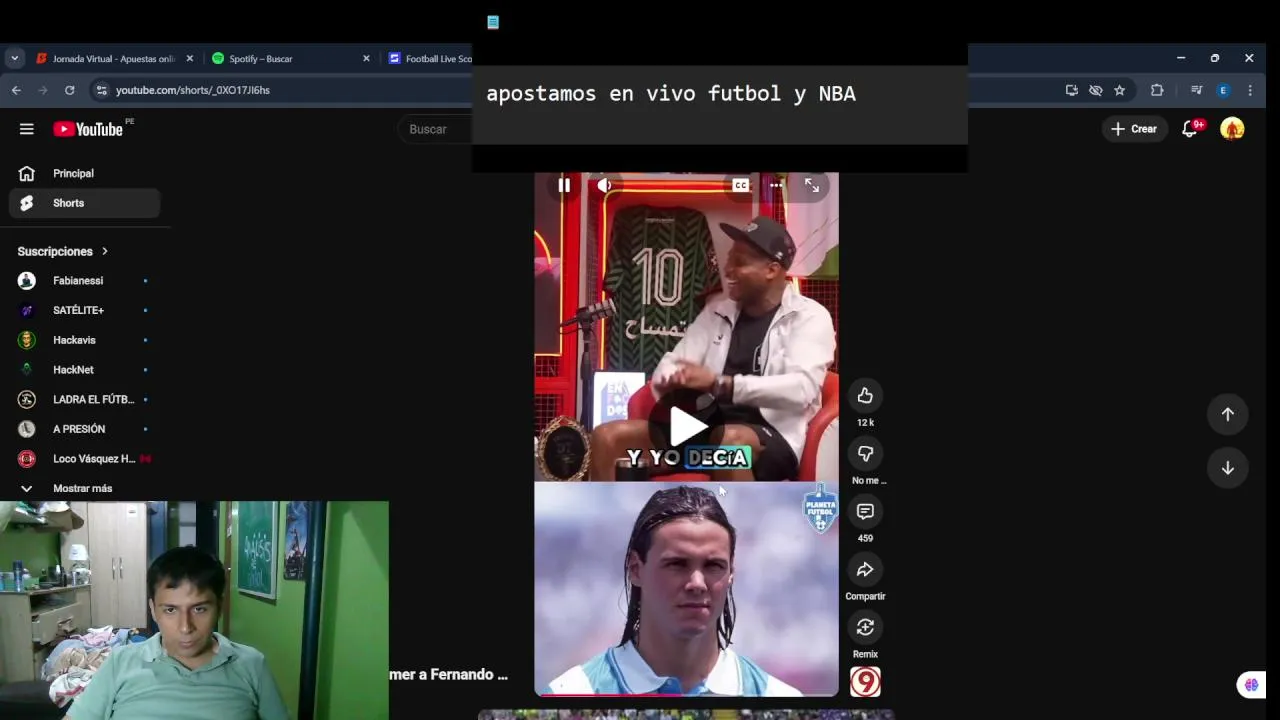1280x720 pixels.
Task: Dislike the Short with thumbs down
Action: tap(865, 454)
